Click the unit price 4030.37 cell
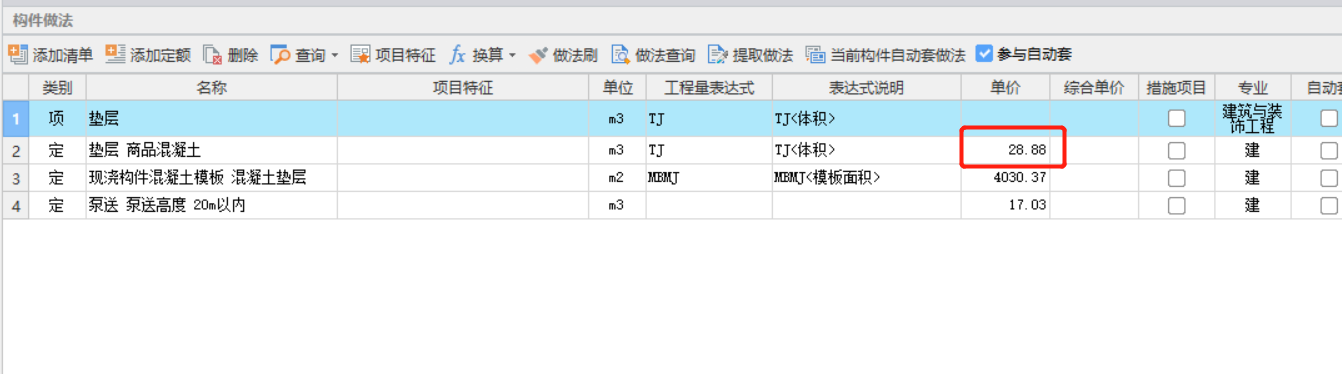1342x374 pixels. [x=1005, y=178]
